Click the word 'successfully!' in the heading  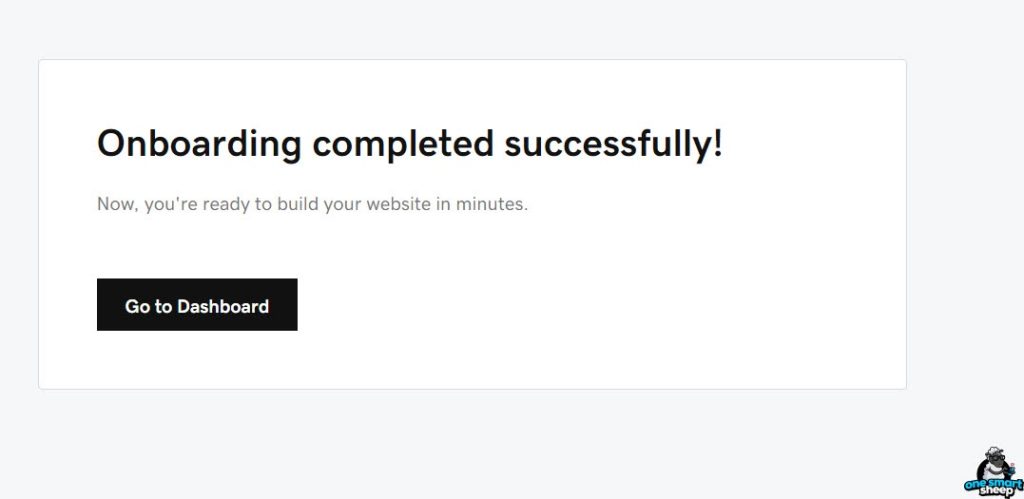point(613,144)
